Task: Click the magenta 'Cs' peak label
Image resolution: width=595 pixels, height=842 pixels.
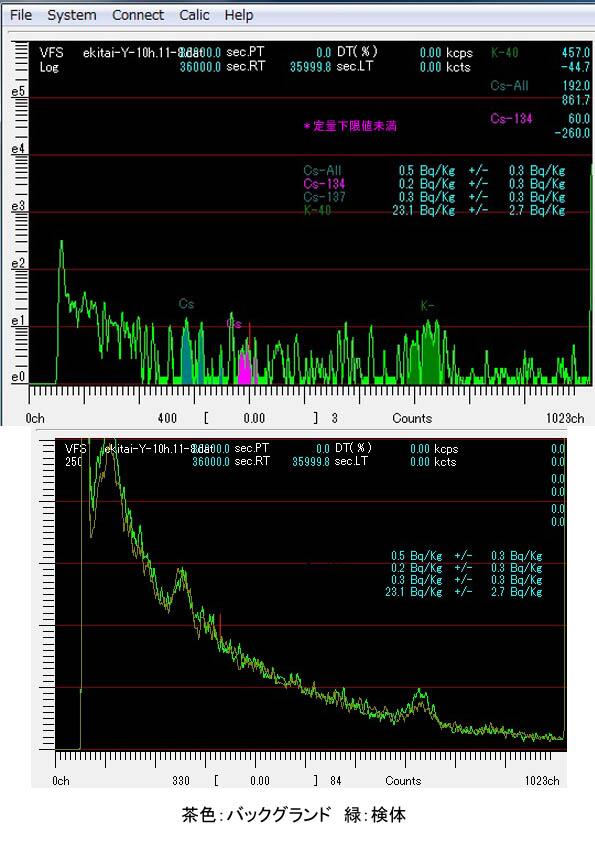Action: tap(234, 323)
